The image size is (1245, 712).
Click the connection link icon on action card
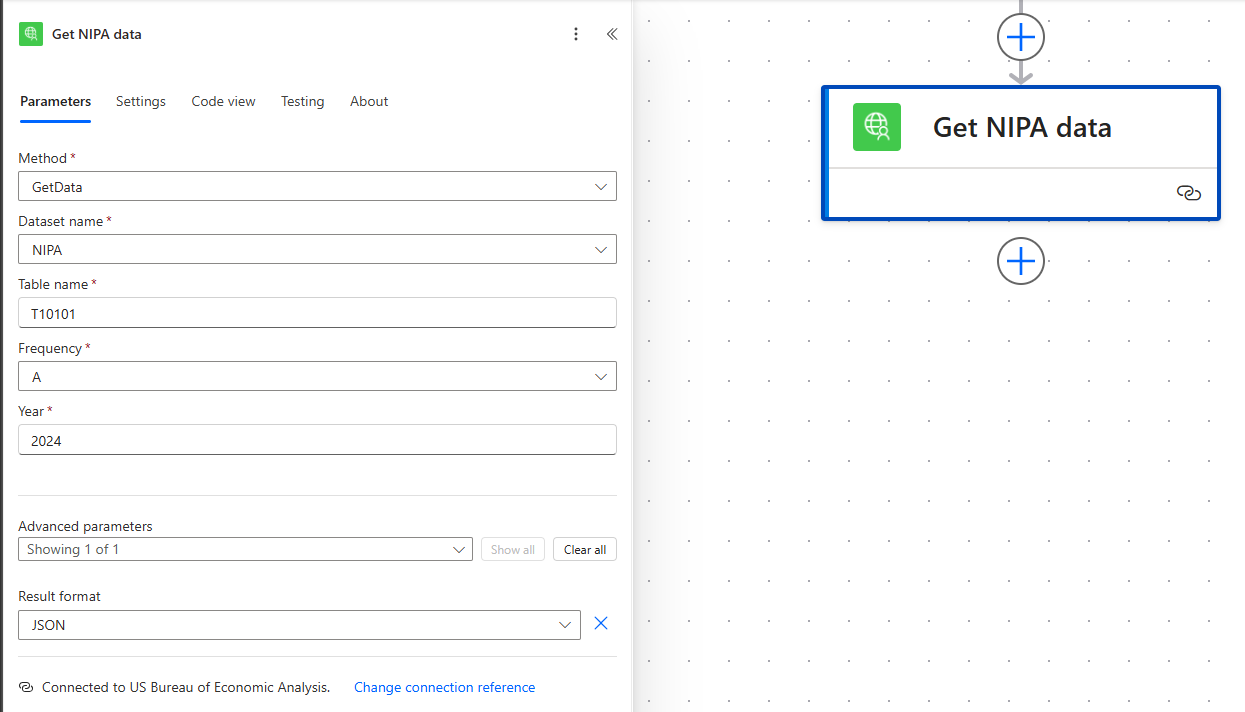(x=1189, y=194)
